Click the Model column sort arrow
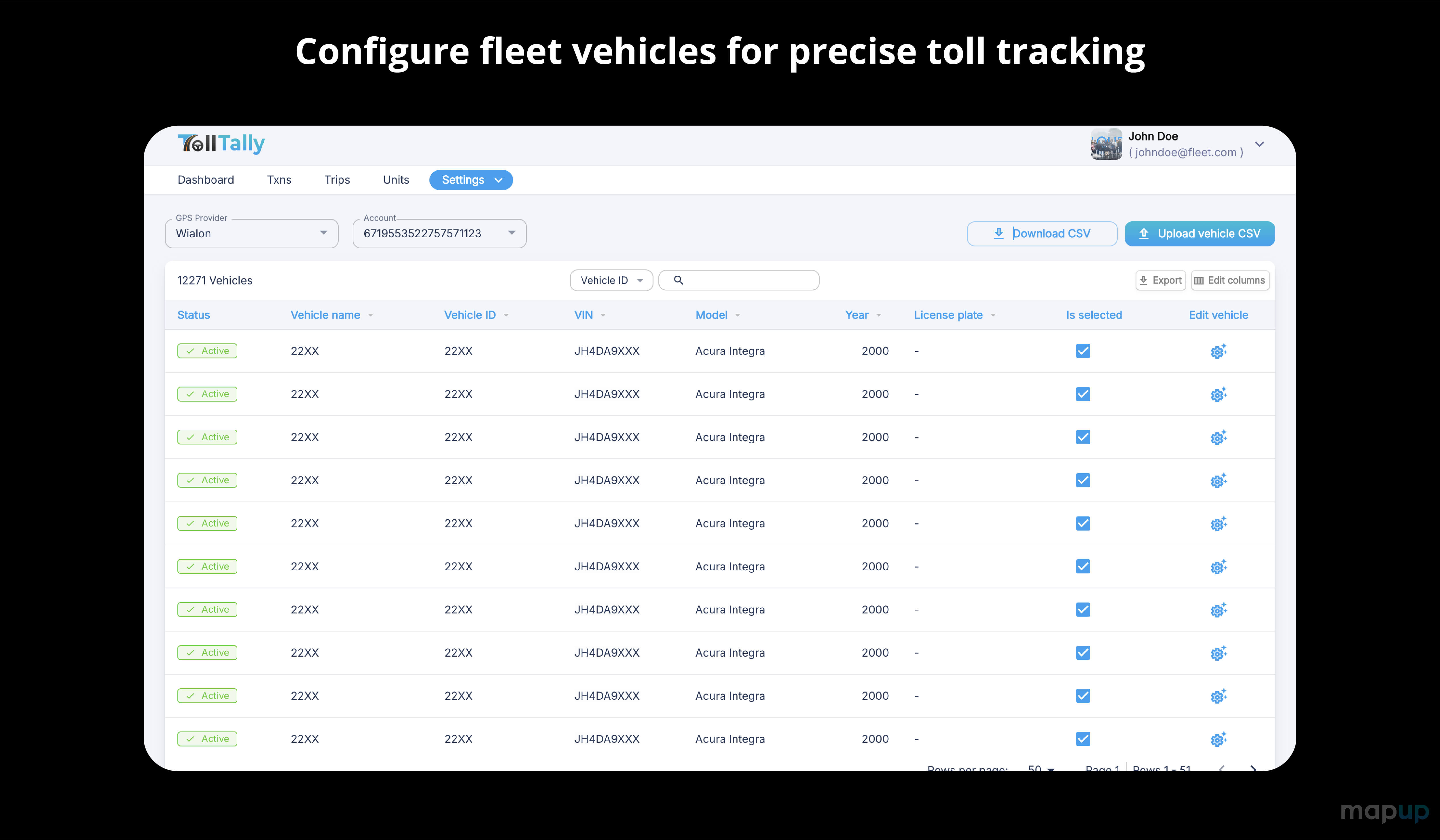The image size is (1440, 840). 738,316
